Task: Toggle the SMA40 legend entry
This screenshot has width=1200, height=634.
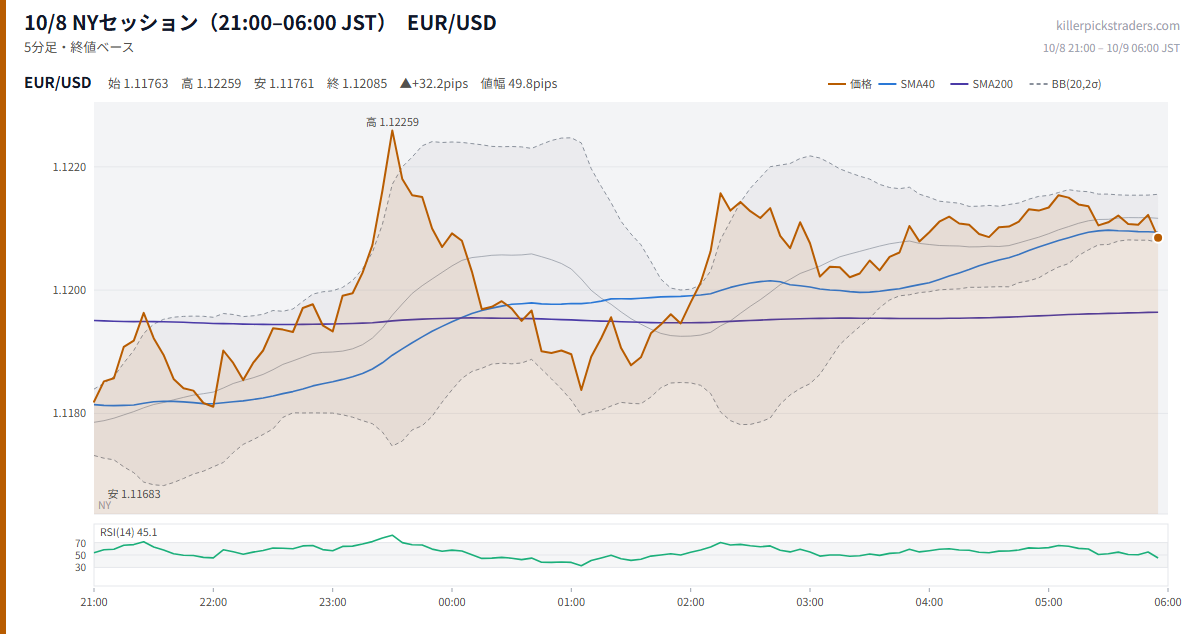Action: point(907,84)
